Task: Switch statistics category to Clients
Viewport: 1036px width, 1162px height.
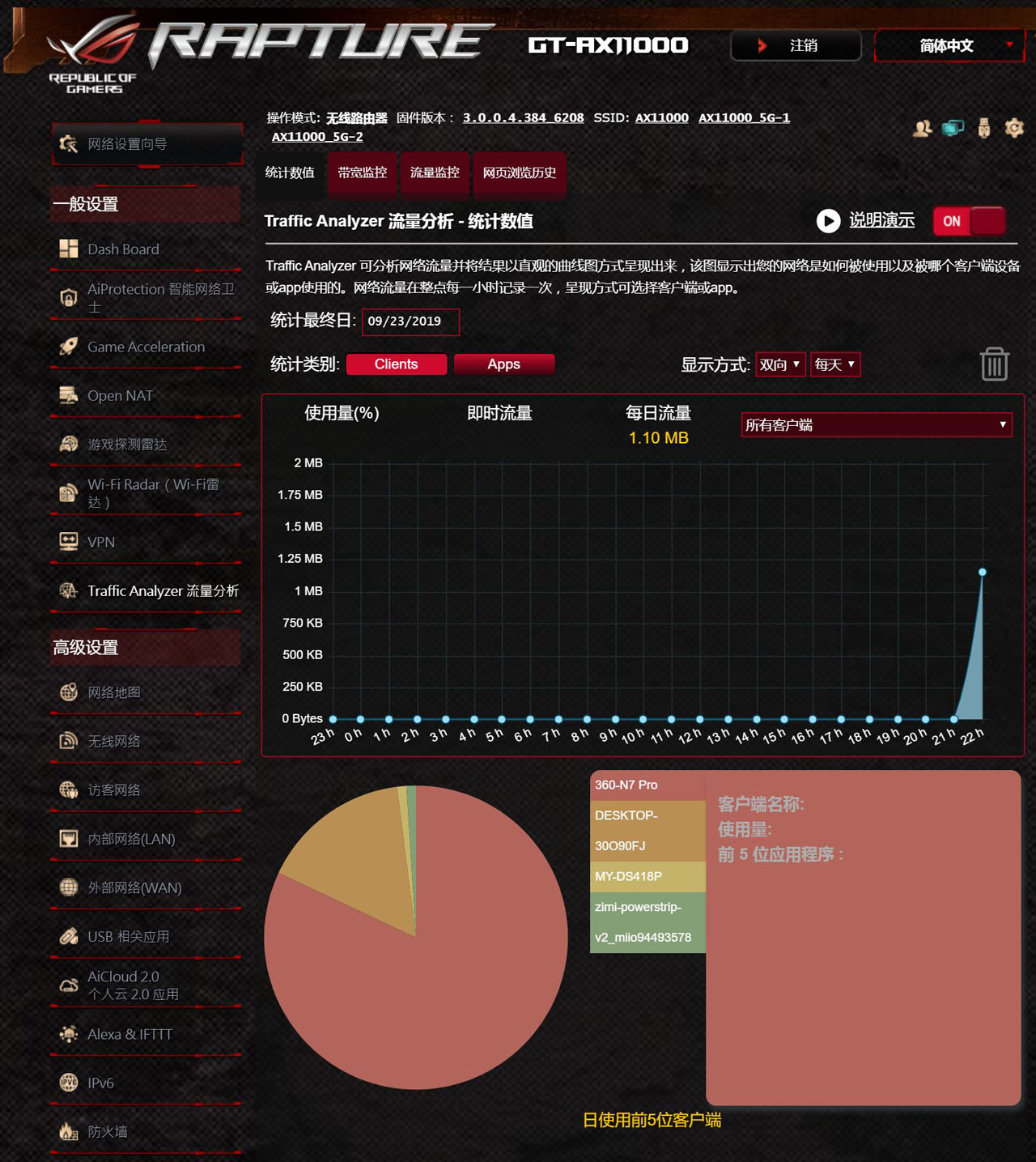Action: pos(397,364)
